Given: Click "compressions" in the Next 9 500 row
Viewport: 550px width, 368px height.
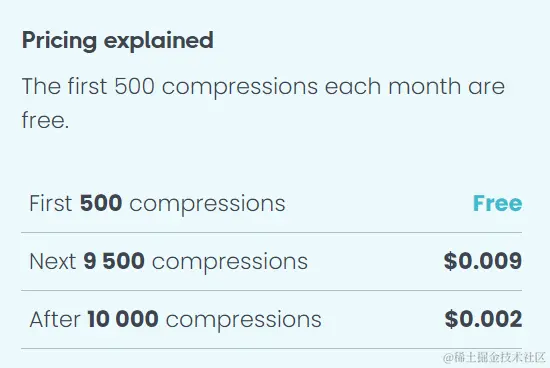Looking at the screenshot, I should coord(230,263).
